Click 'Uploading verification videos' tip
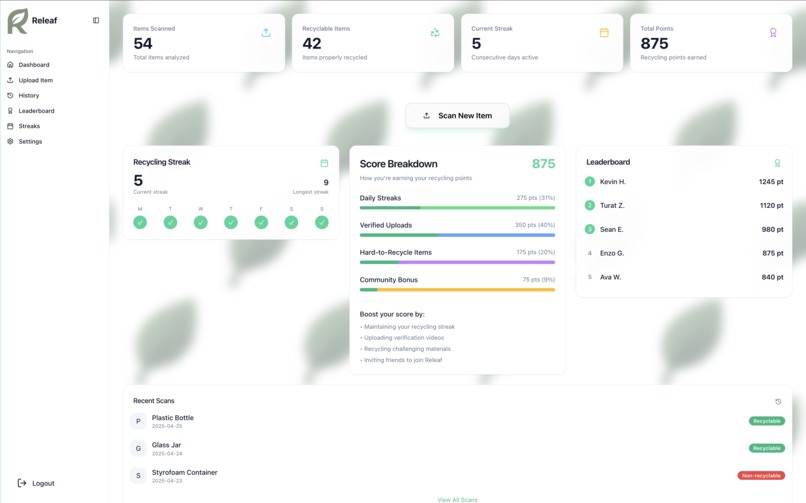This screenshot has width=806, height=503. [404, 338]
